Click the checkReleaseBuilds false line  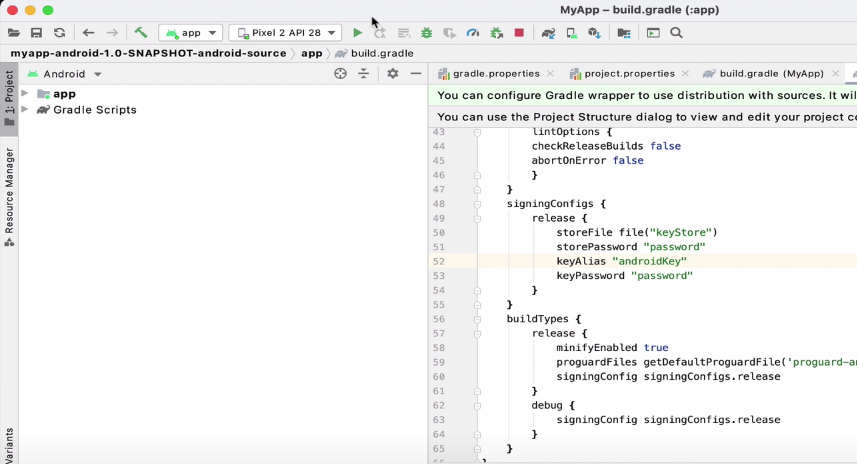pyautogui.click(x=606, y=146)
